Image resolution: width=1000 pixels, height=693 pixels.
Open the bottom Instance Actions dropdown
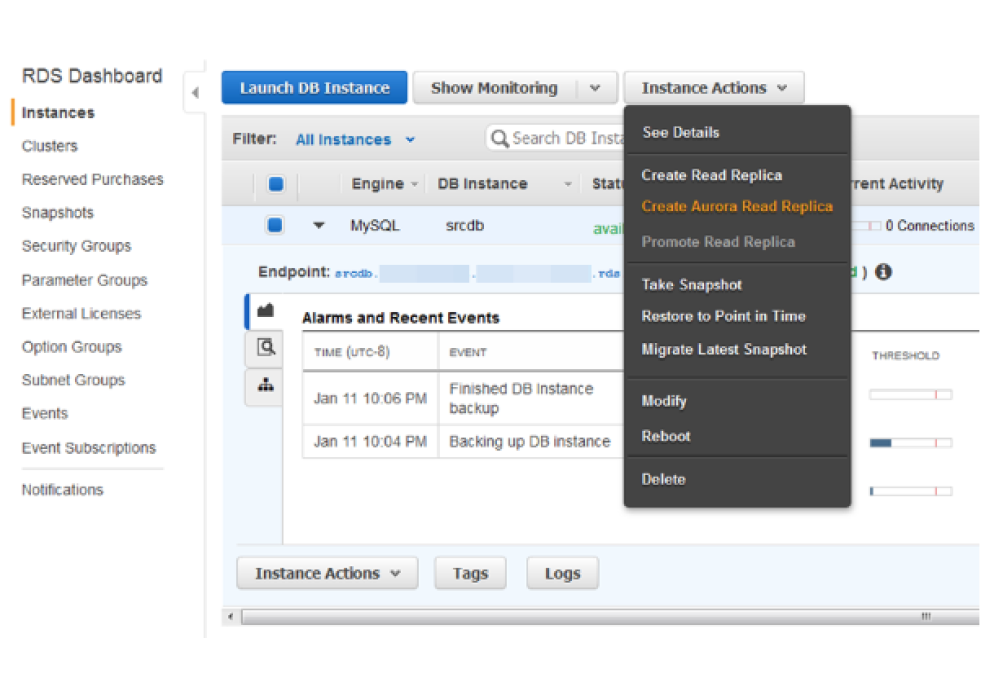tap(327, 573)
